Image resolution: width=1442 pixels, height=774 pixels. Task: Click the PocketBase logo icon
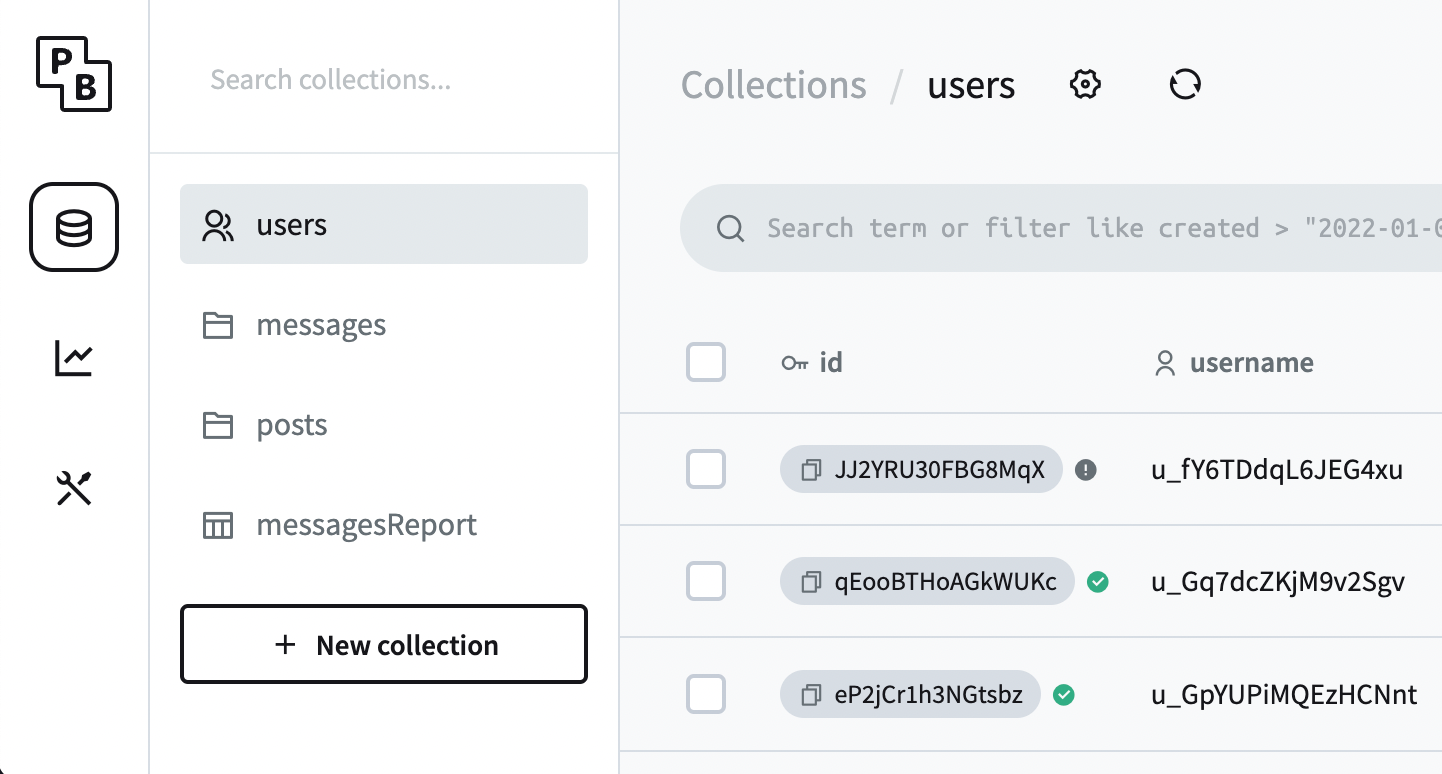click(74, 74)
